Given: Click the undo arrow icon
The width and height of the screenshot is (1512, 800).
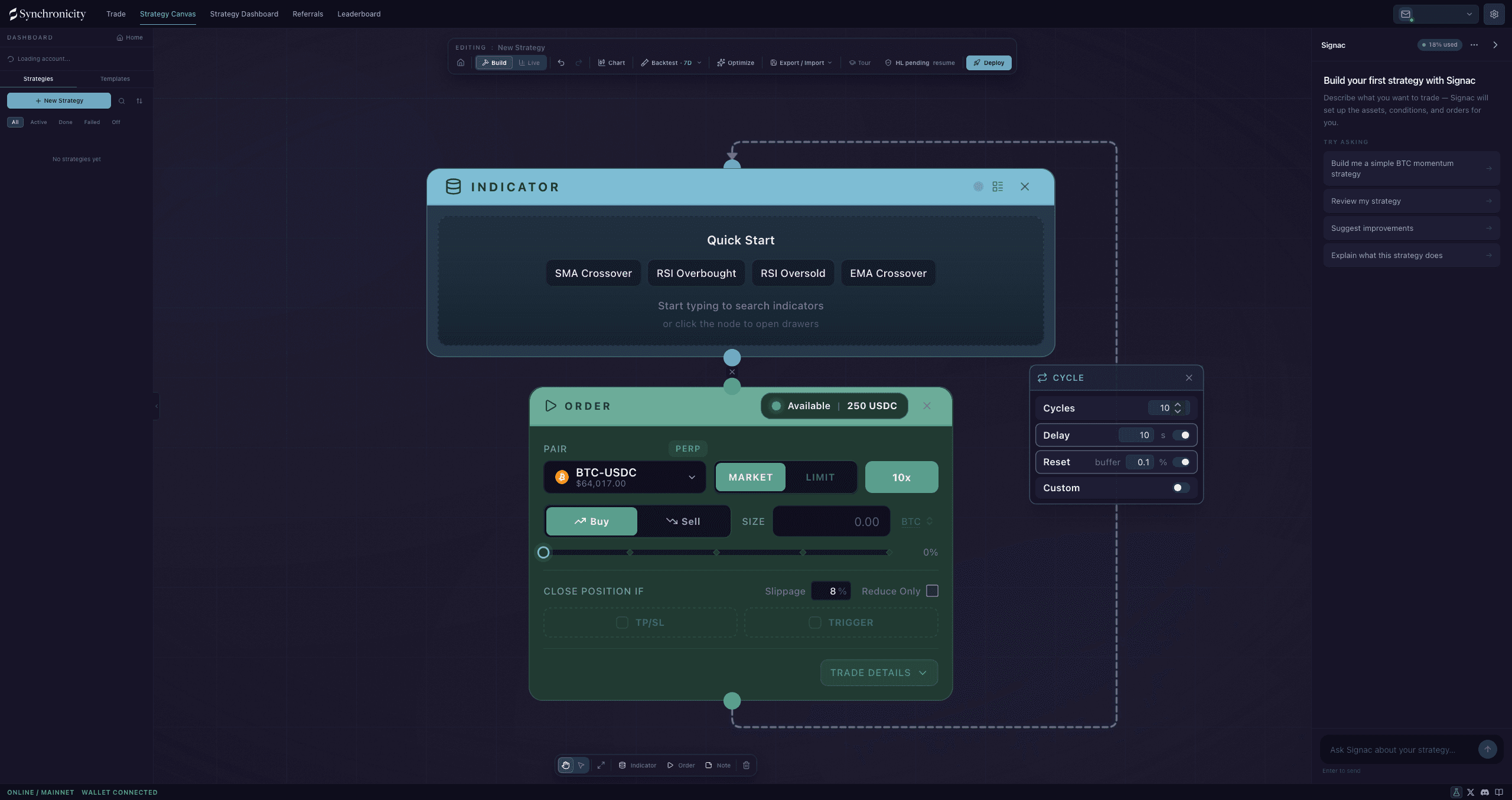Looking at the screenshot, I should click(561, 63).
